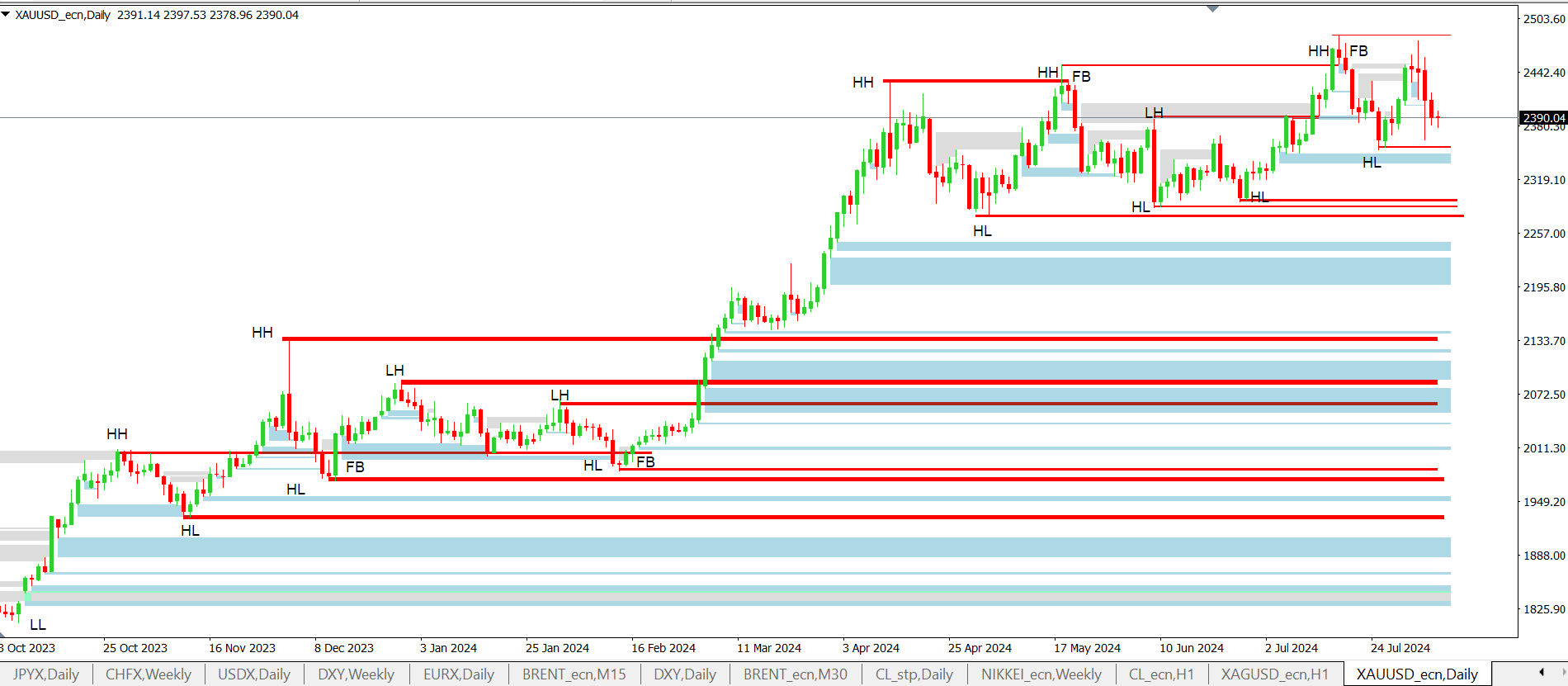1568x686 pixels.
Task: Click the 25 Apr 2024 date label
Action: coord(980,648)
